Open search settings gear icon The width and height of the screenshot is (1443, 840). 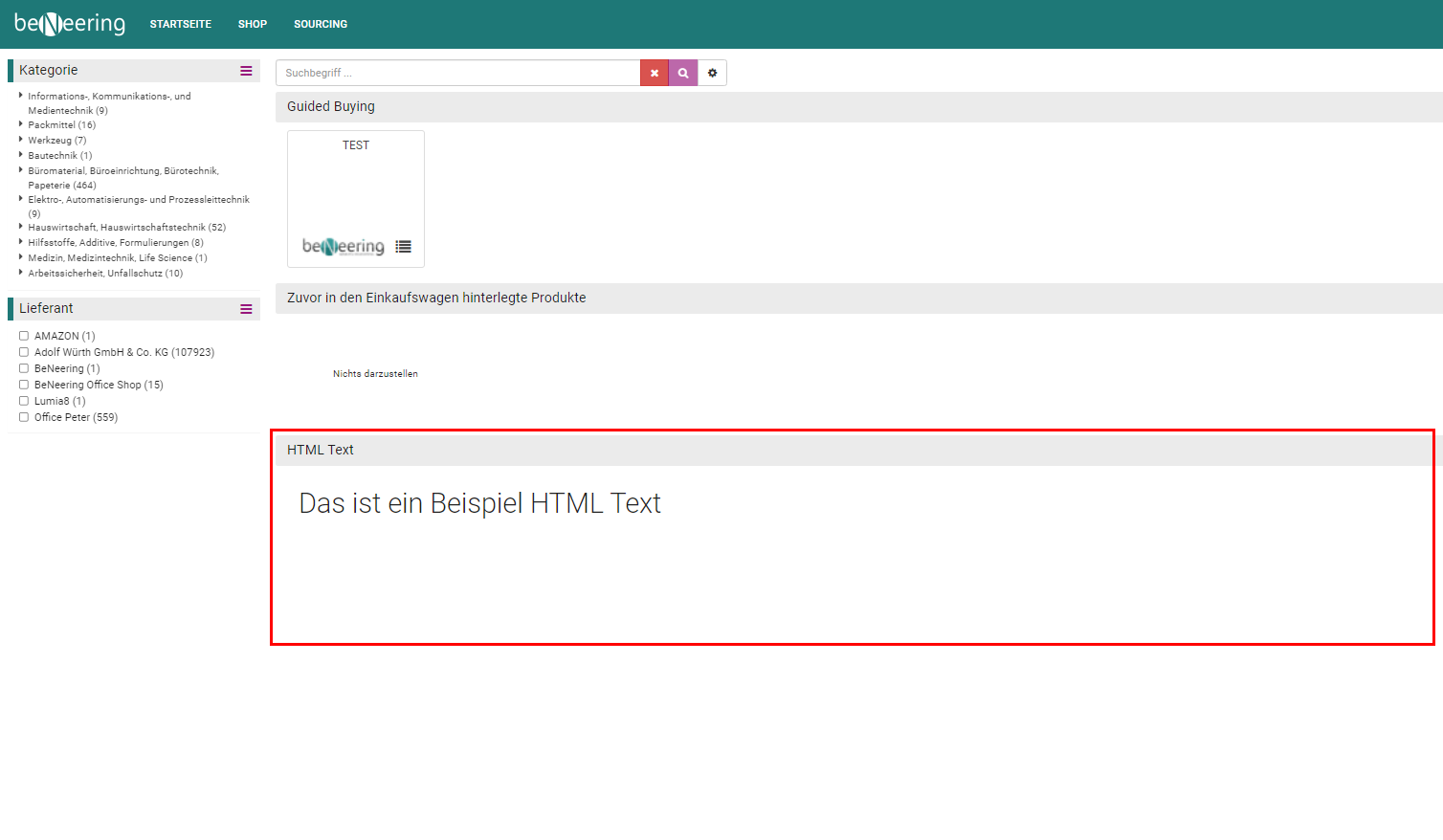pyautogui.click(x=712, y=73)
